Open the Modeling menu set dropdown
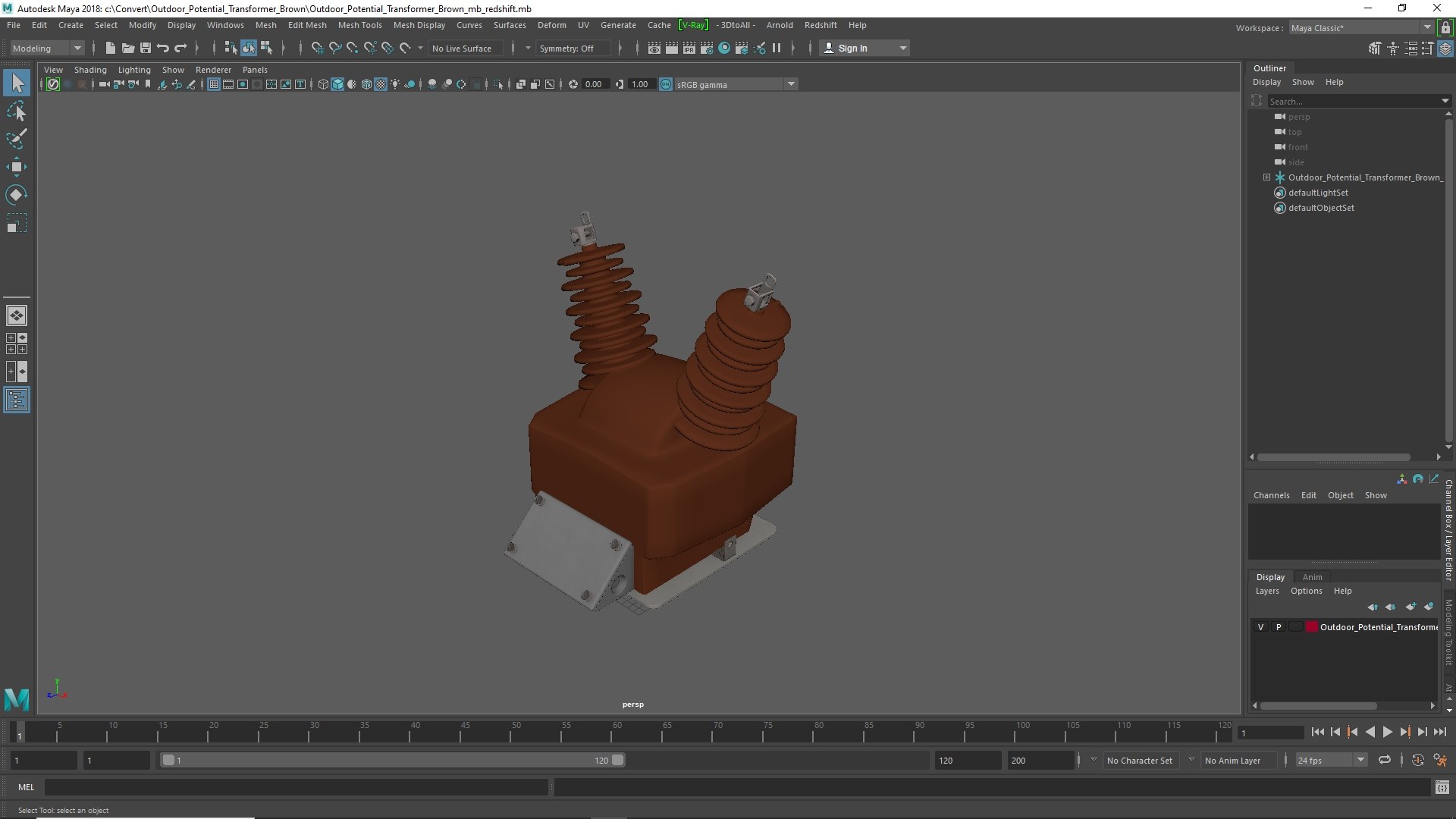Screen dimensions: 1456x819 tap(47, 48)
